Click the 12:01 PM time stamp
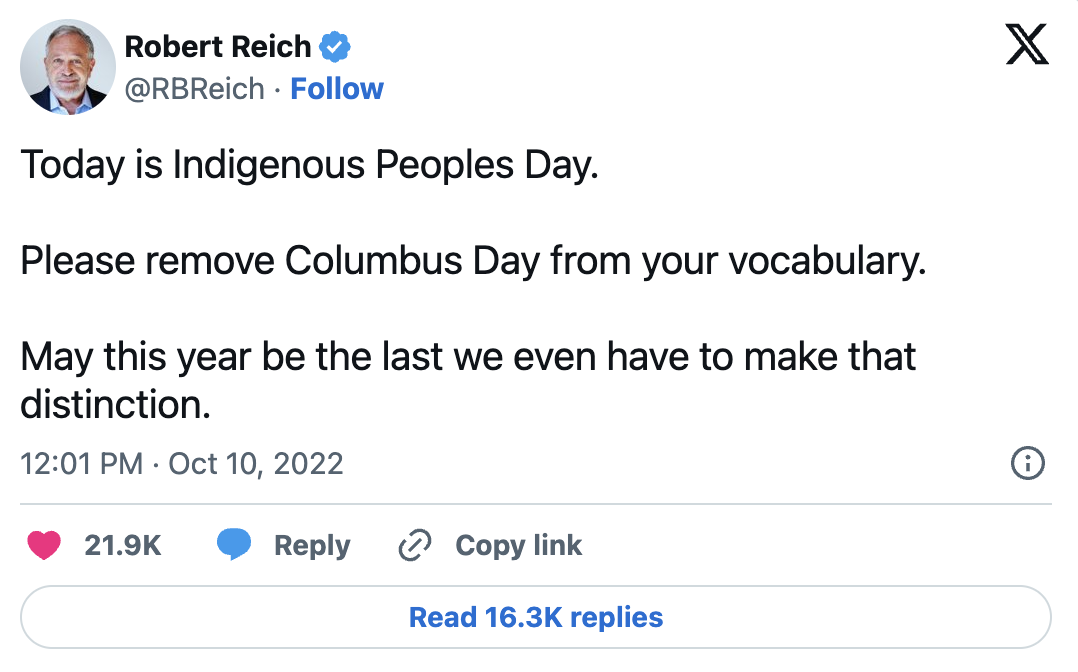This screenshot has height=672, width=1078. [x=81, y=464]
